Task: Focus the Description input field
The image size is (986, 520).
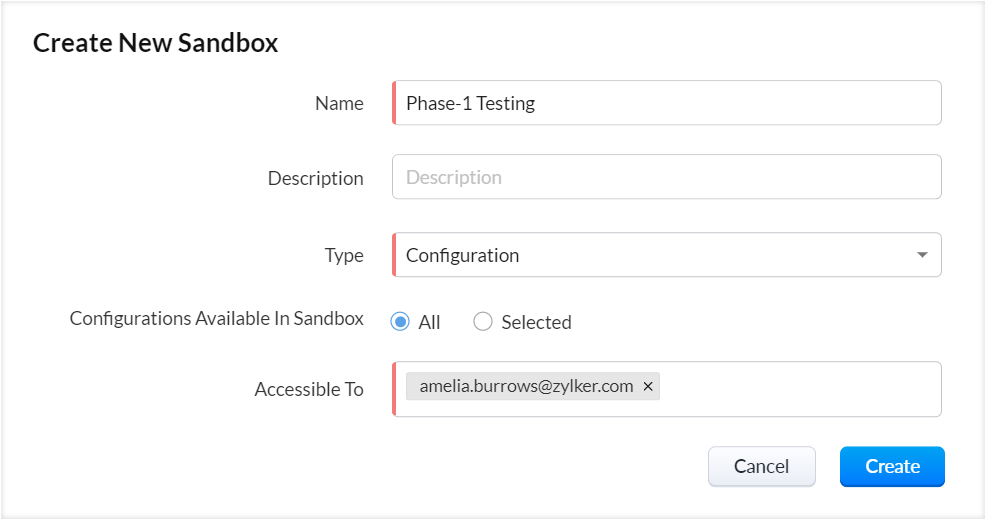Action: [x=667, y=177]
